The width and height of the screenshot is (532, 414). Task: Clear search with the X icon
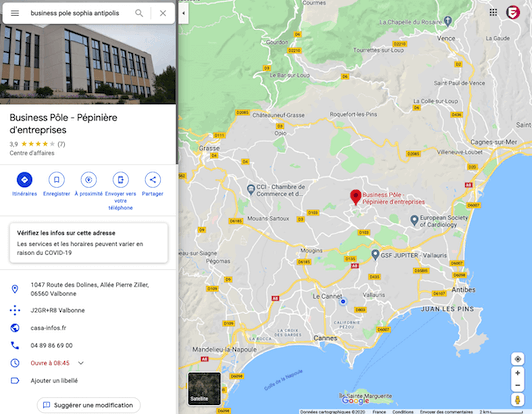point(163,13)
